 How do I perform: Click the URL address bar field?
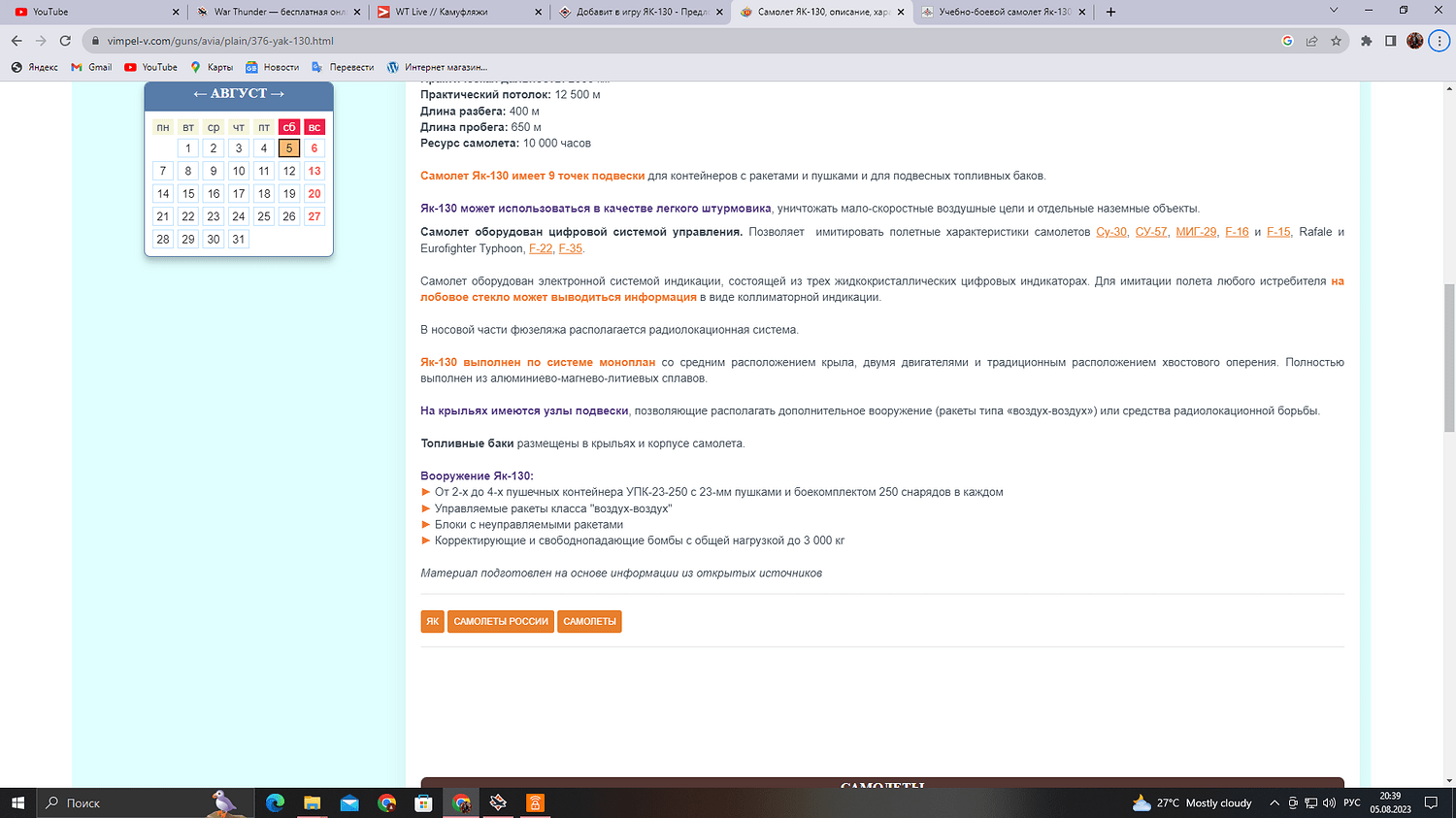(679, 41)
